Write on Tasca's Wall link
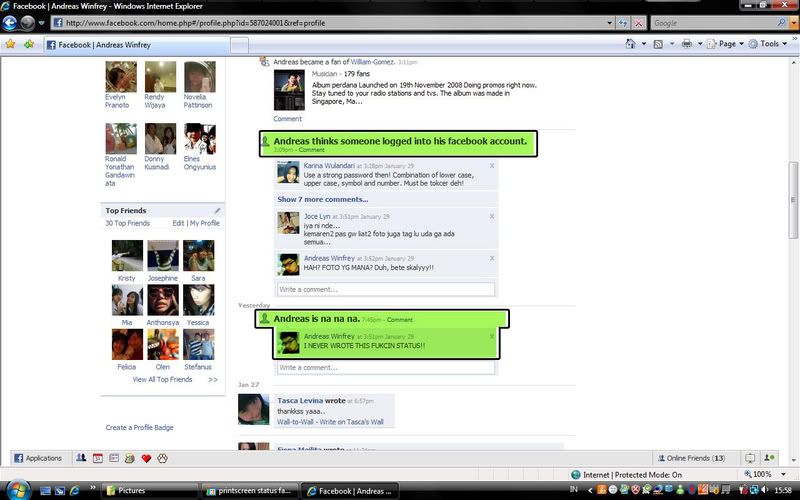Screen dimensions: 800x500 351,422
